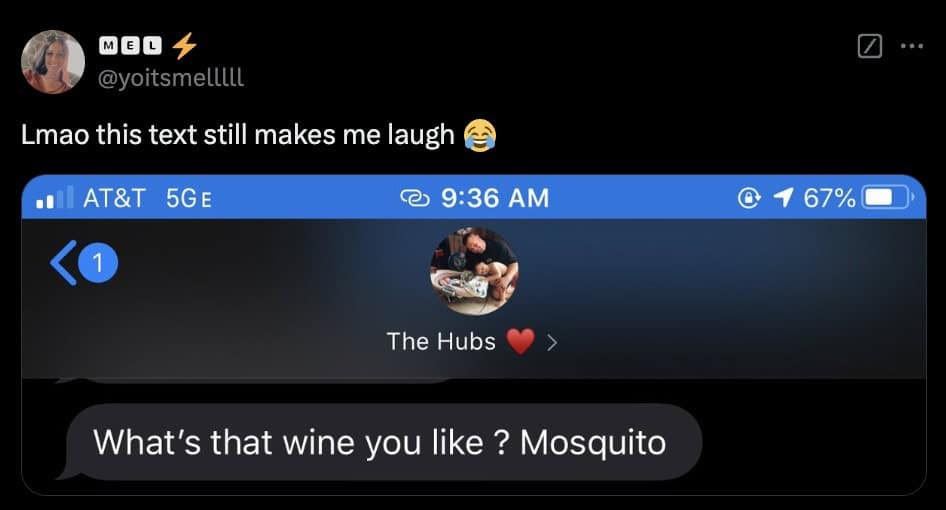Open The Hubs contact photo

click(x=474, y=271)
